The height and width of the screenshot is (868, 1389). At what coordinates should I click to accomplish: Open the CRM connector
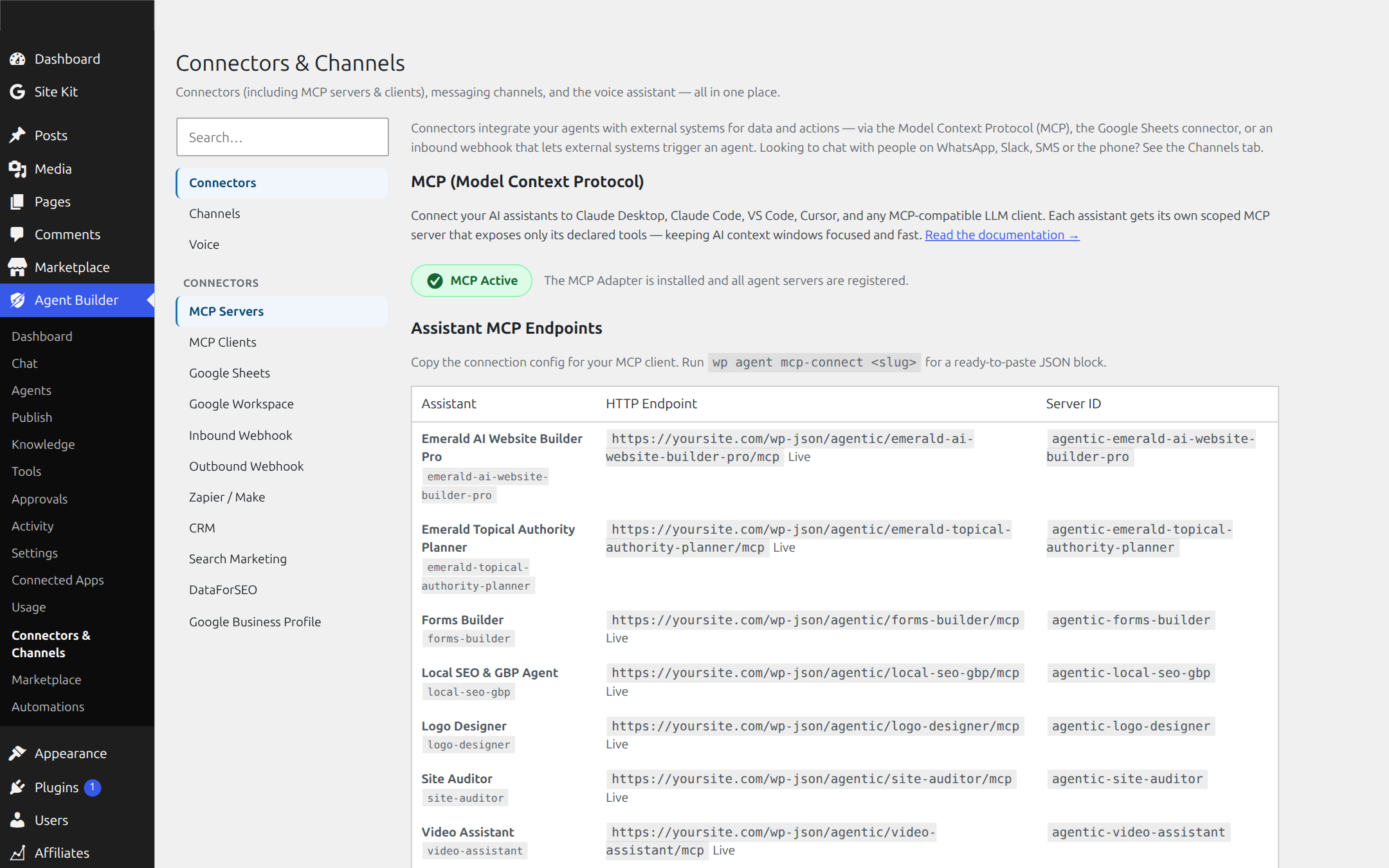point(282,529)
